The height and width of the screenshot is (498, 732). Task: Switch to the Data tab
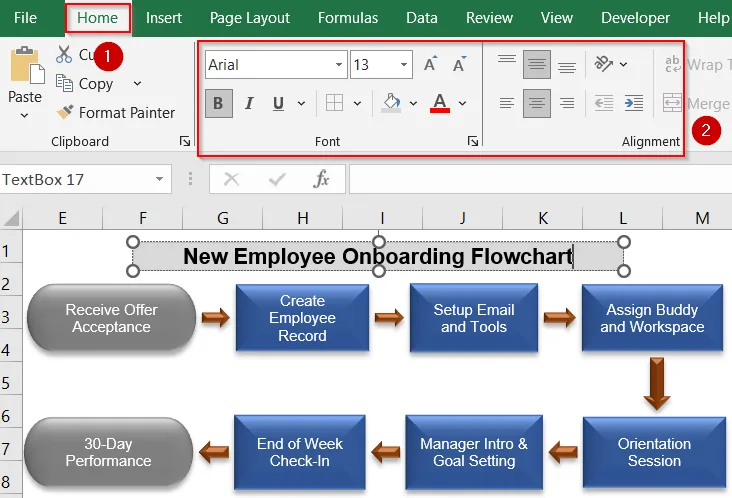pos(422,18)
